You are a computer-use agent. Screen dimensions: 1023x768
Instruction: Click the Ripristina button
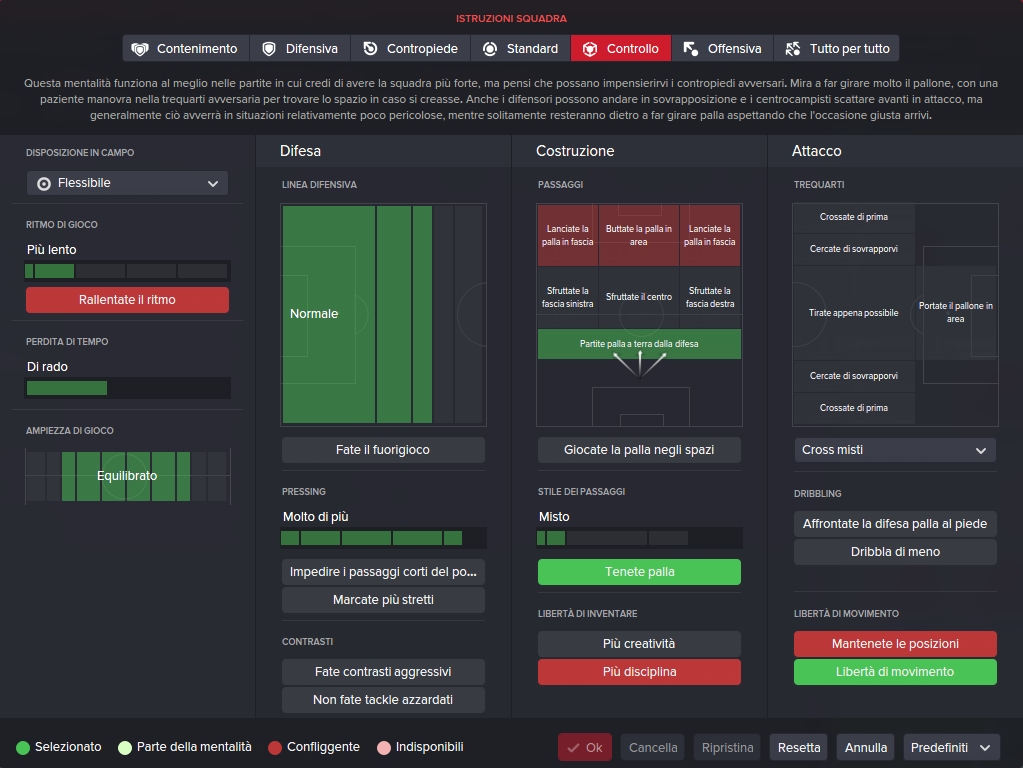(727, 748)
